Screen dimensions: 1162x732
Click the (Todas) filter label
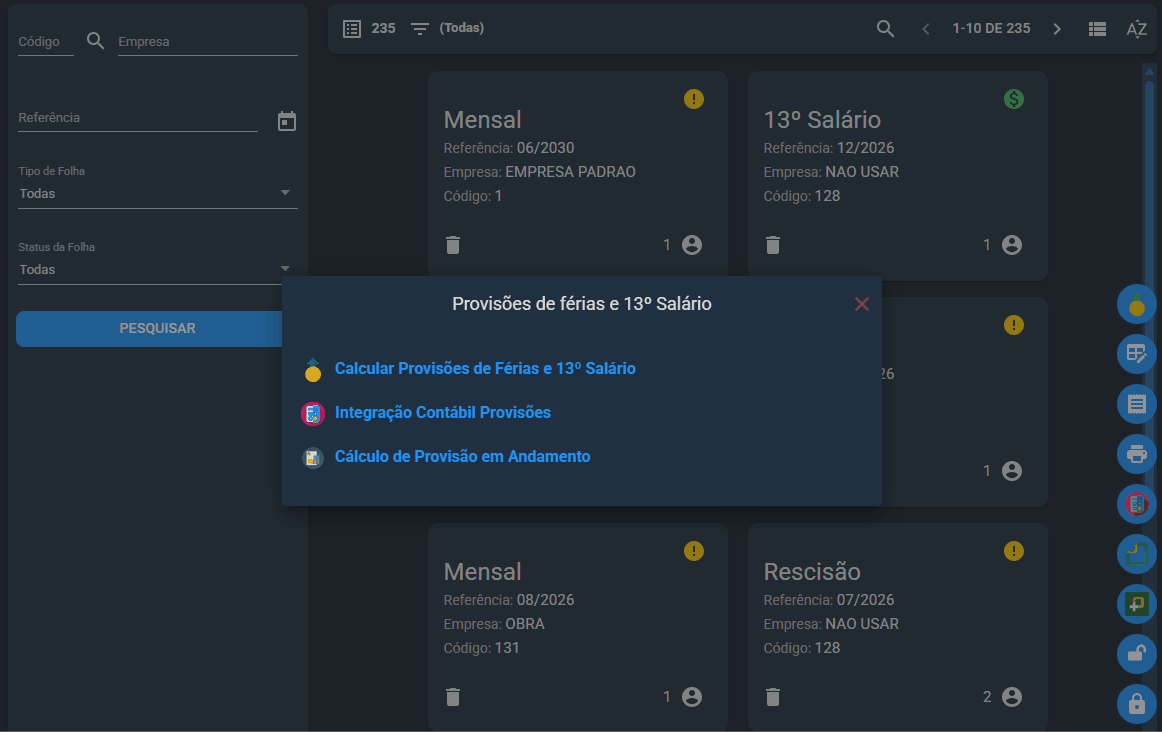(461, 28)
